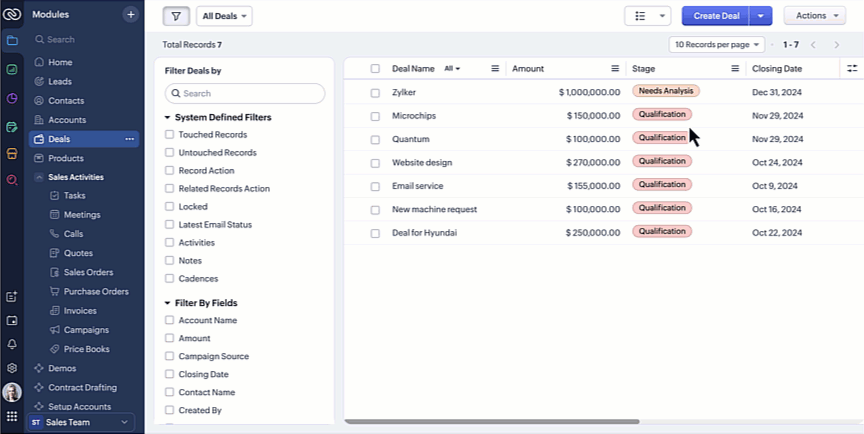
Task: Open the Microchips deal link
Action: (x=414, y=116)
